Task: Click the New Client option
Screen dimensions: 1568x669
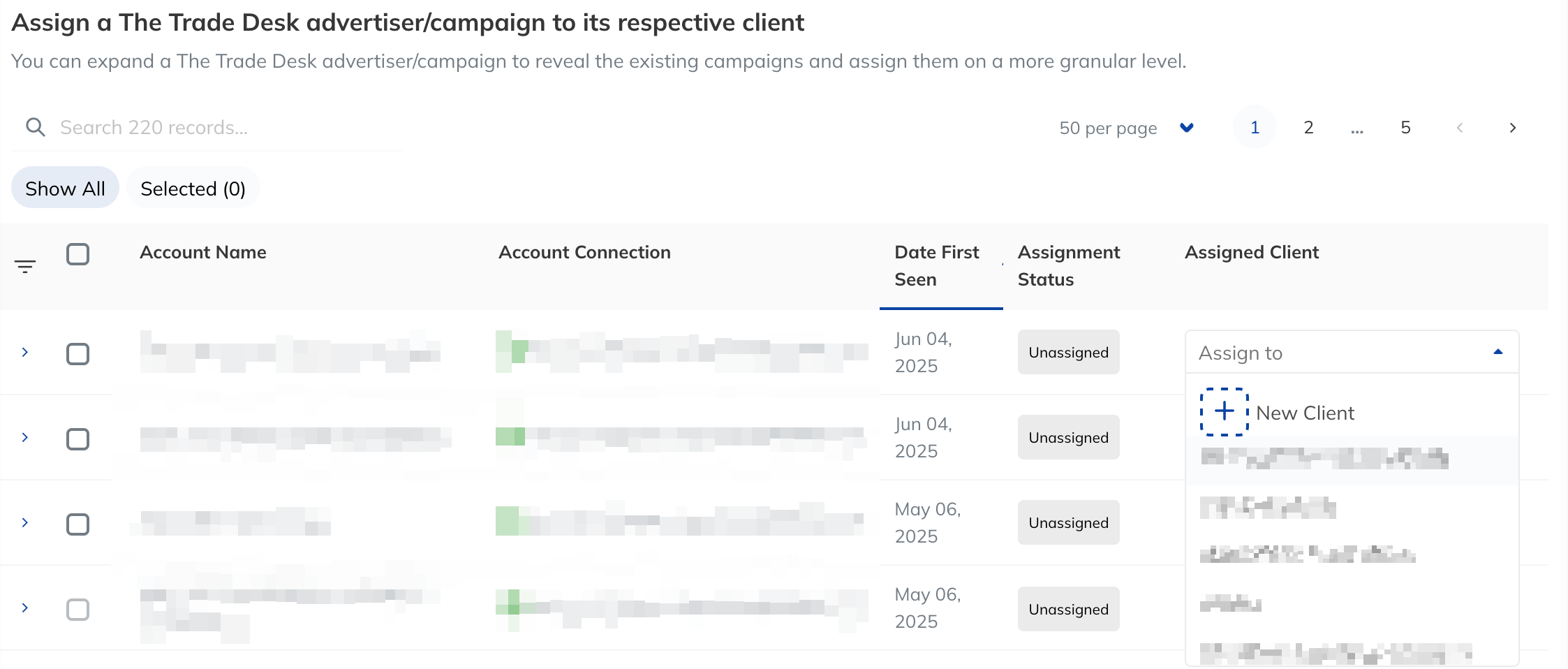Action: click(x=1304, y=412)
